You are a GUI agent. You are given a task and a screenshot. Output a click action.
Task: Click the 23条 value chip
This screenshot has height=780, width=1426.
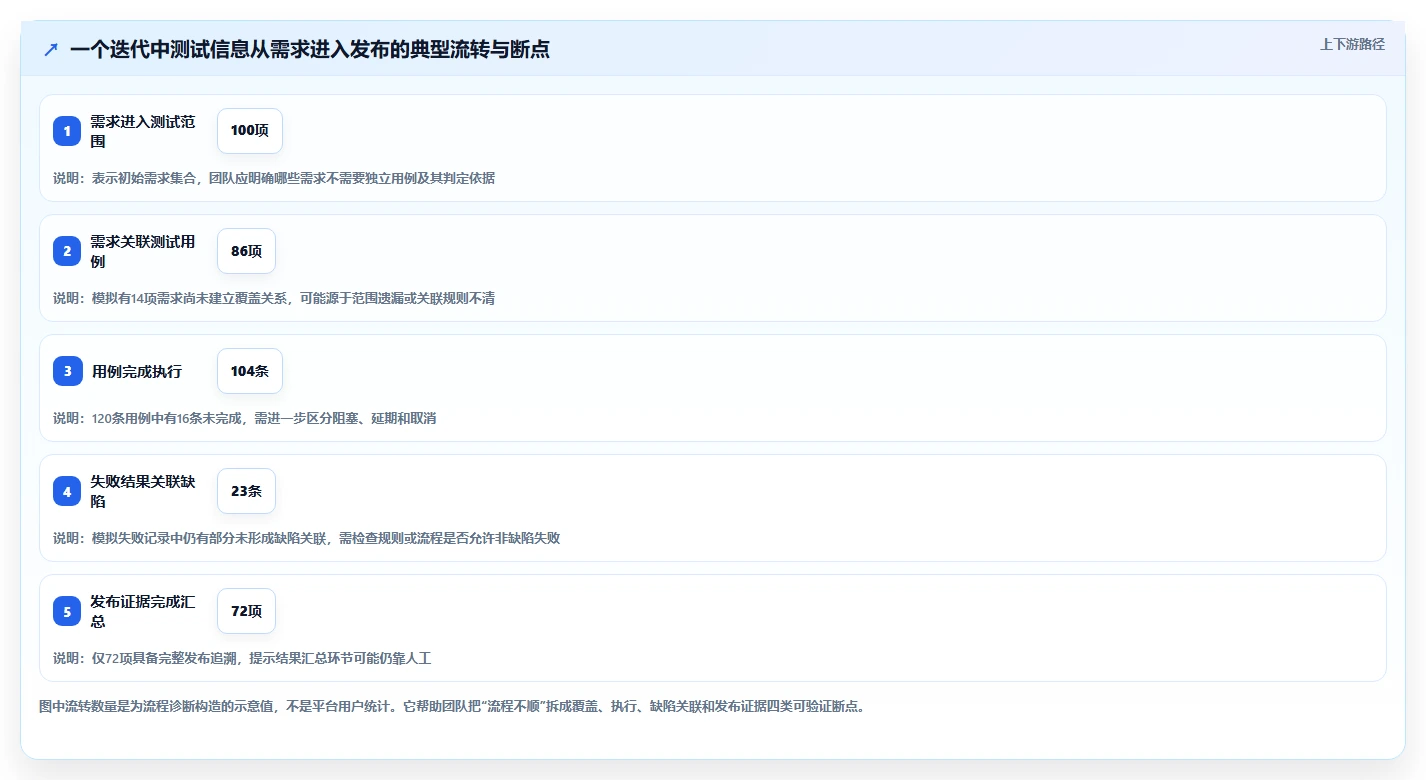tap(246, 491)
